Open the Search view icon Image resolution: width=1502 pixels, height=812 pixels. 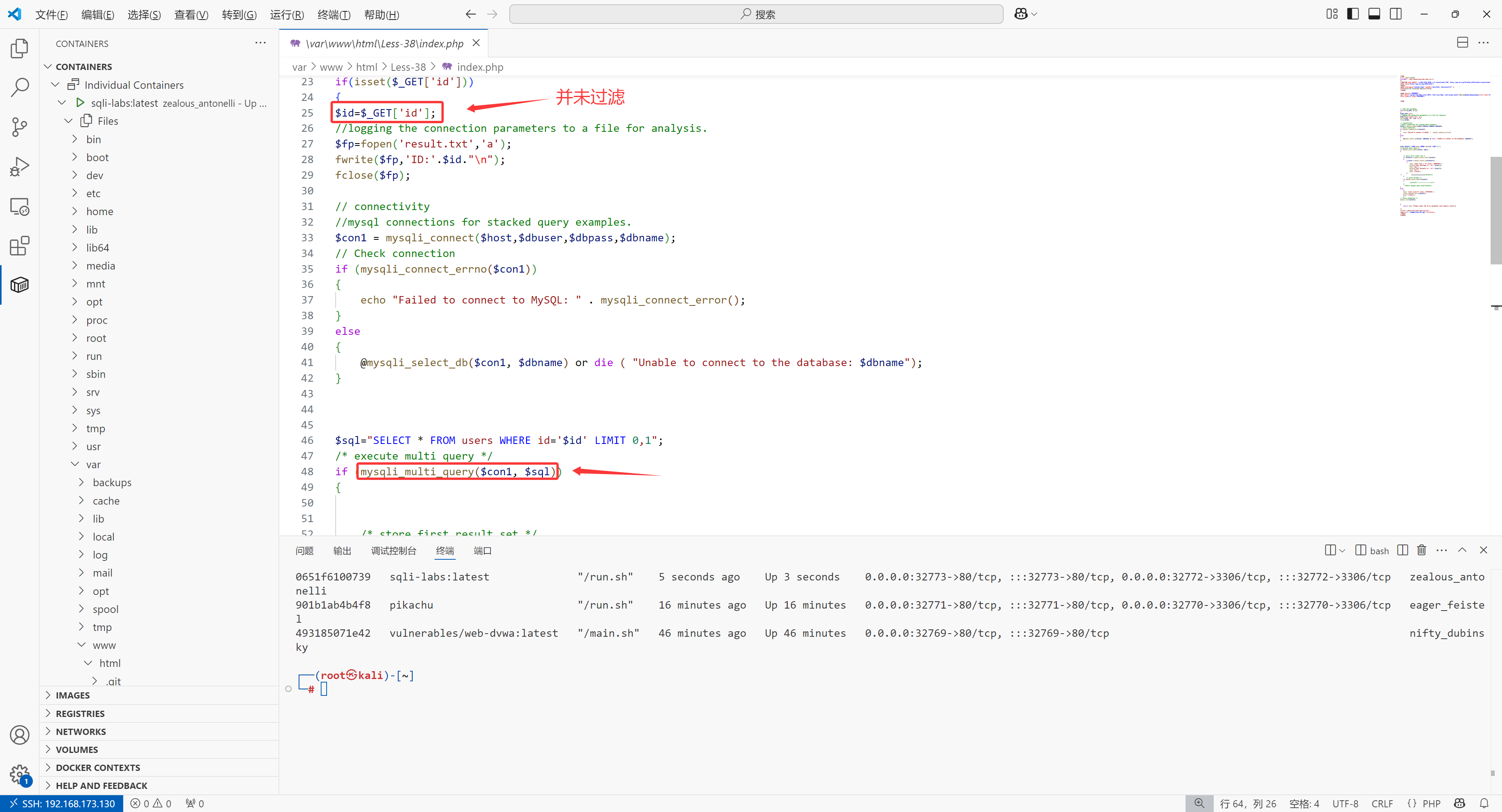tap(19, 88)
